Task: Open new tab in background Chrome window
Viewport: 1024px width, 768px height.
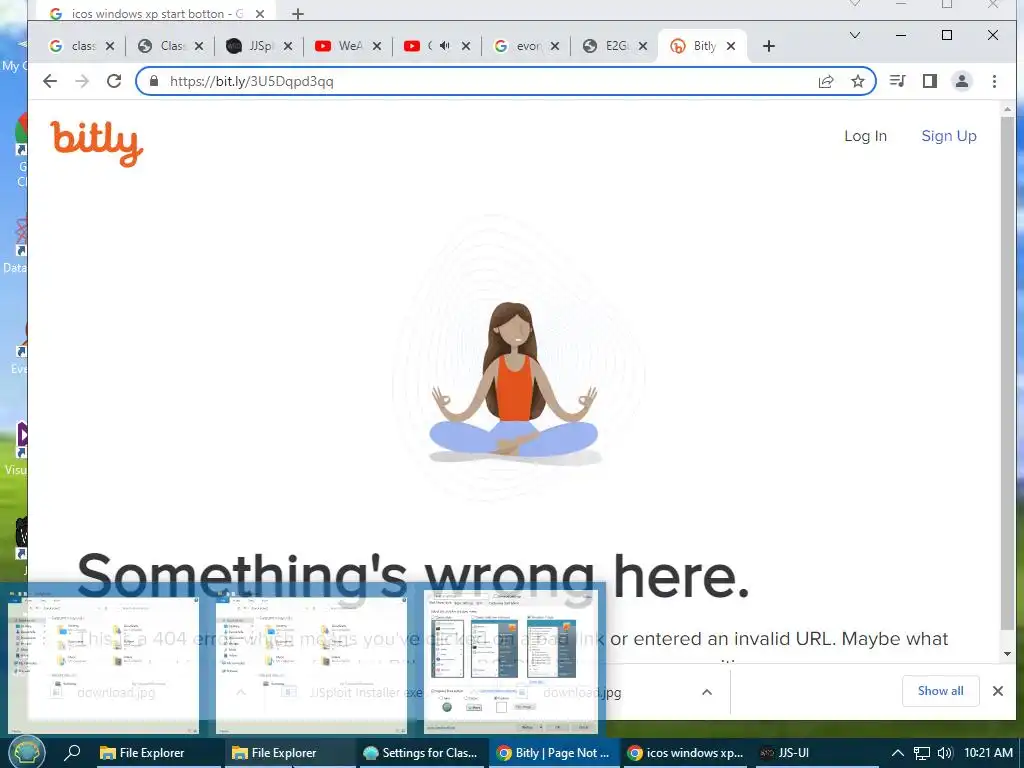Action: tap(298, 13)
